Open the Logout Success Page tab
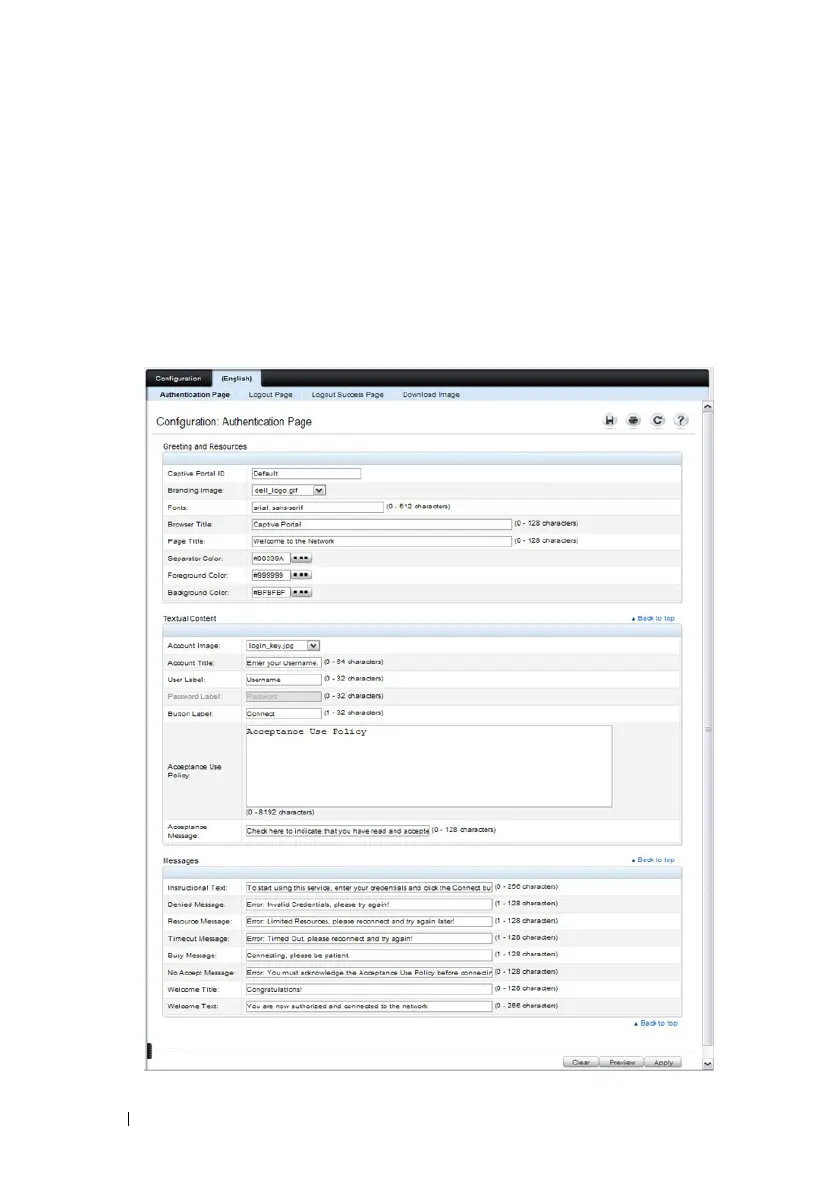Image resolution: width=840 pixels, height=1192 pixels. [x=347, y=395]
